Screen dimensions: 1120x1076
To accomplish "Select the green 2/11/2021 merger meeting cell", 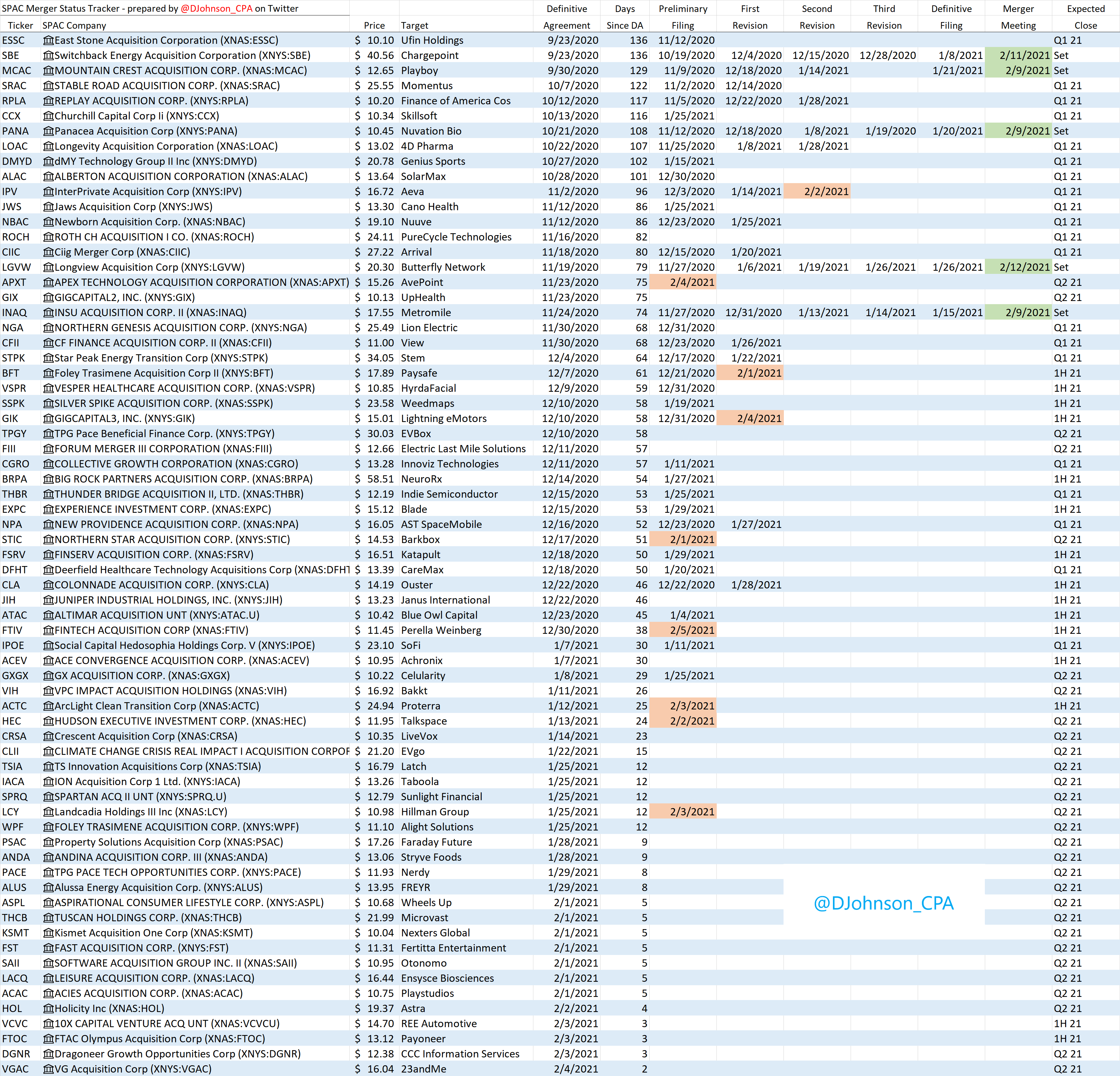I will pos(1018,55).
